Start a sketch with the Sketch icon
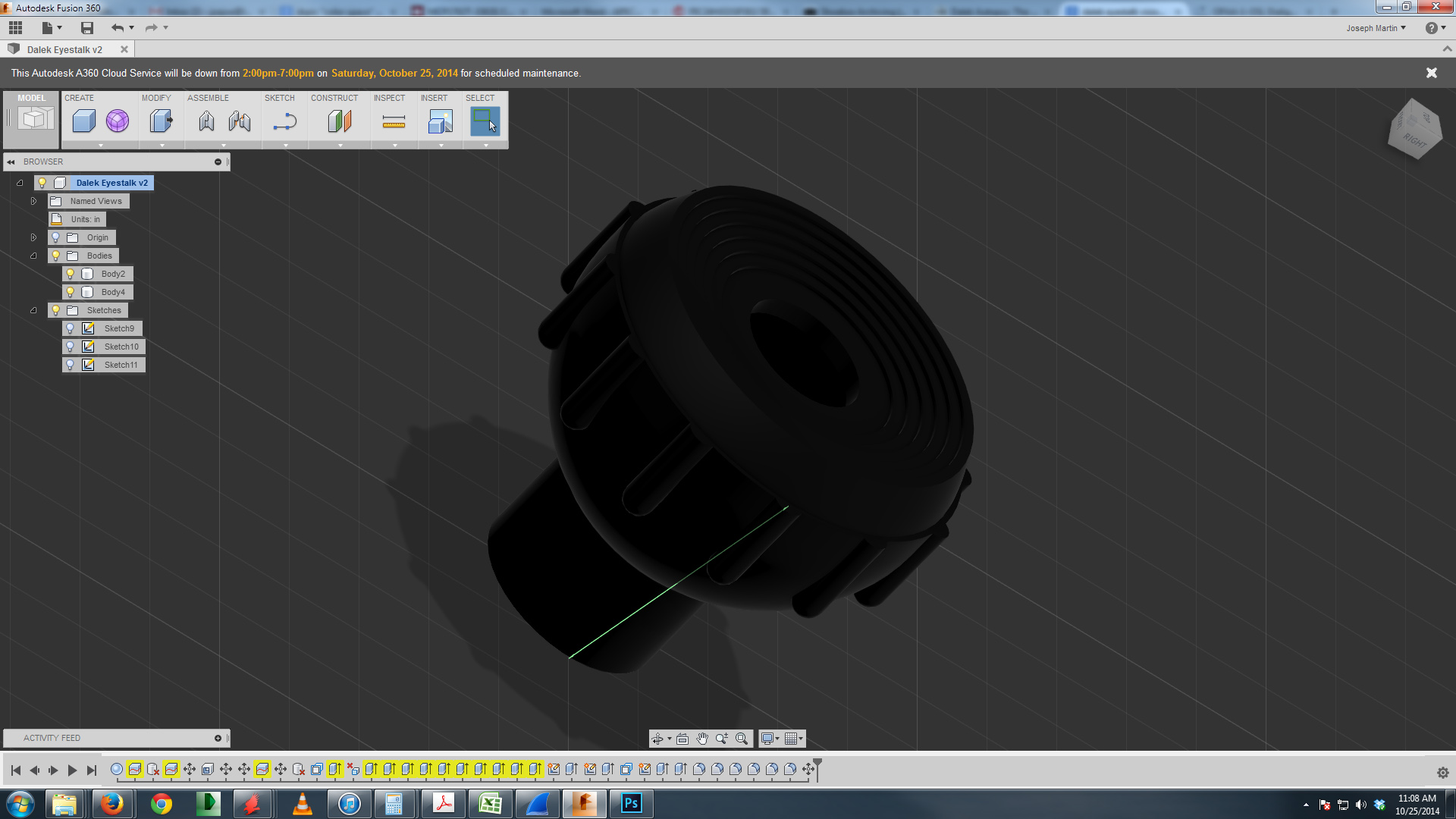This screenshot has width=1456, height=819. point(285,121)
